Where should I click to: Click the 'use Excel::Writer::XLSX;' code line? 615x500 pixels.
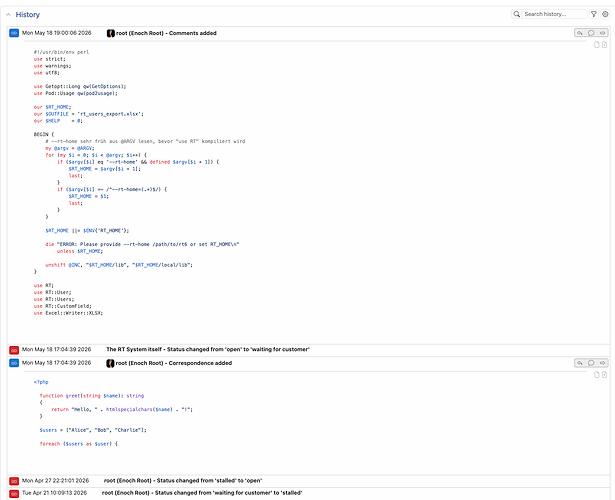68,313
